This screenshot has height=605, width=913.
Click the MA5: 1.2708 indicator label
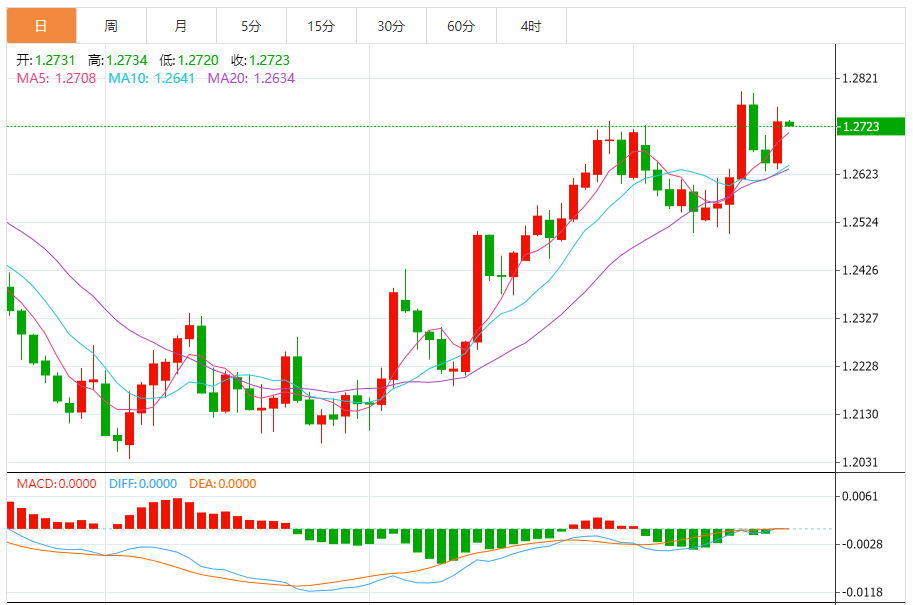(x=56, y=78)
